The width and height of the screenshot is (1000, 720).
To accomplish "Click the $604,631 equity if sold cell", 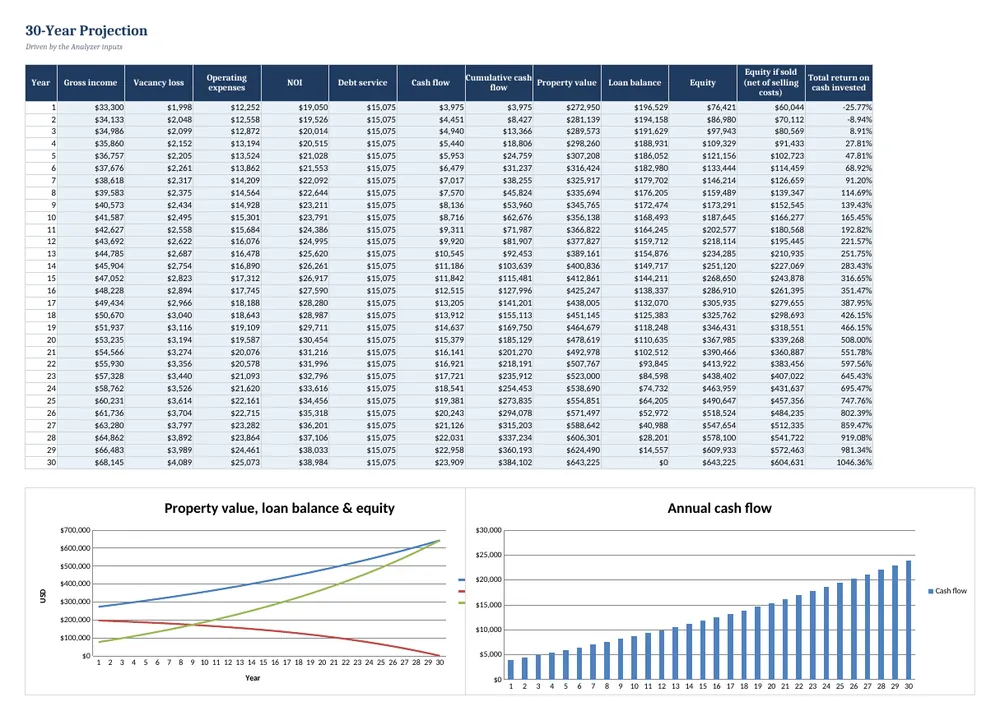I will 771,462.
